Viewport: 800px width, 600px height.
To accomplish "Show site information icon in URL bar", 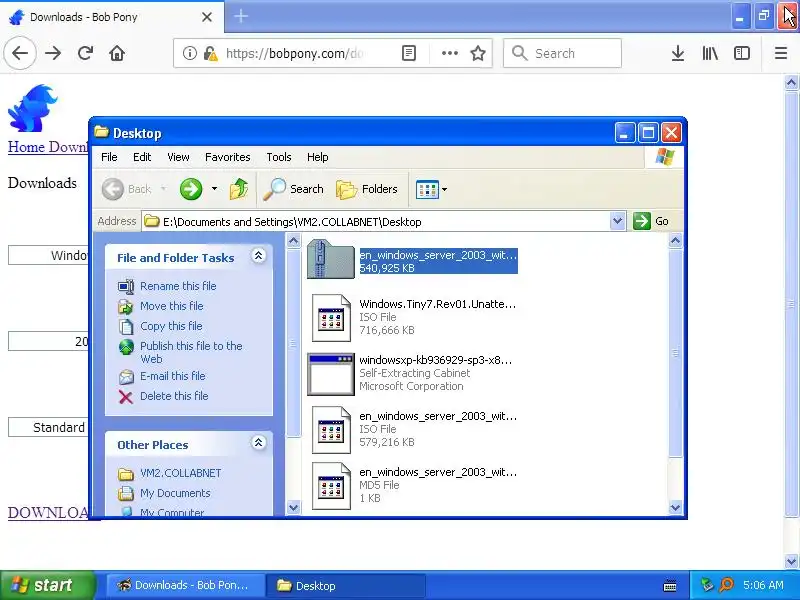I will [190, 53].
